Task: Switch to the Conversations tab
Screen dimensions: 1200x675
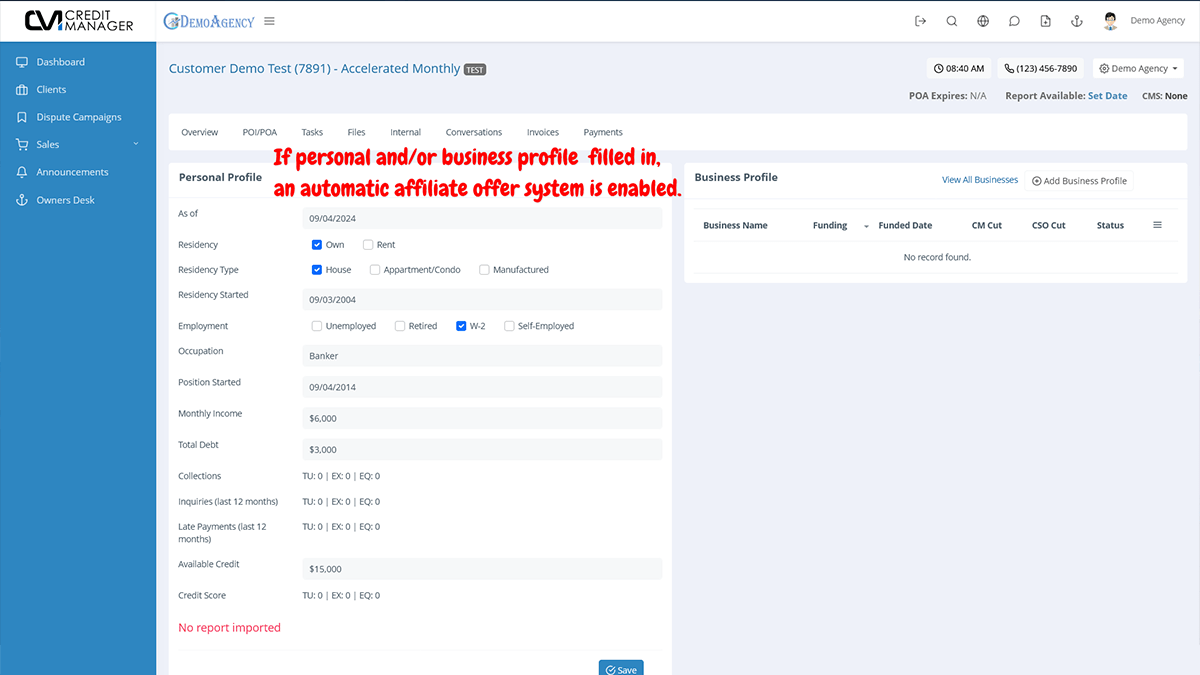Action: pyautogui.click(x=473, y=131)
